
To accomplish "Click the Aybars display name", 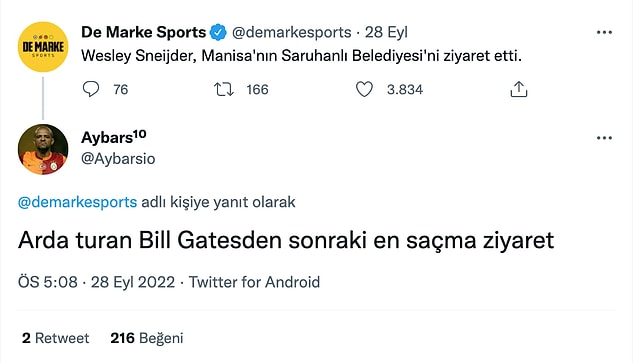I will coord(114,138).
